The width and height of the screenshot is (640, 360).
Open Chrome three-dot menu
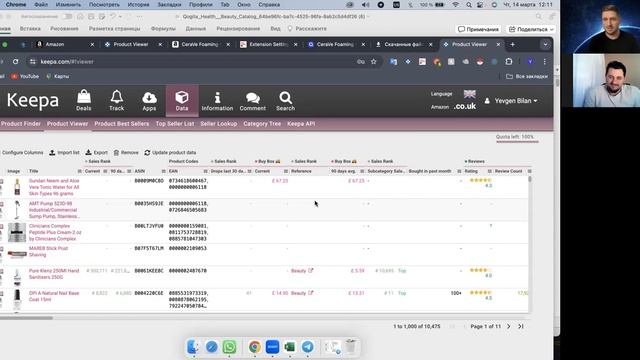click(544, 62)
